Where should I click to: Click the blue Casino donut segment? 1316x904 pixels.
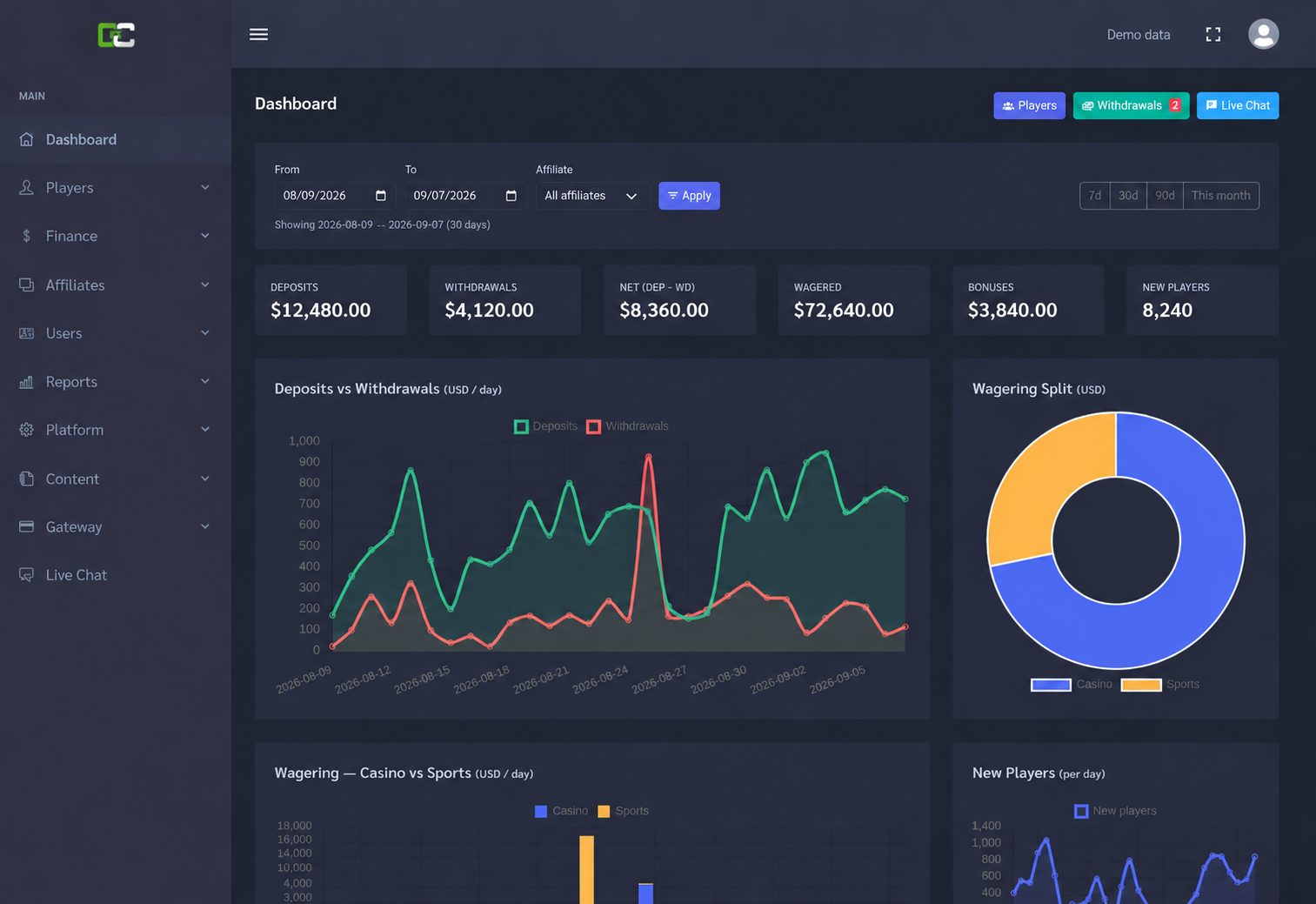tap(1192, 600)
